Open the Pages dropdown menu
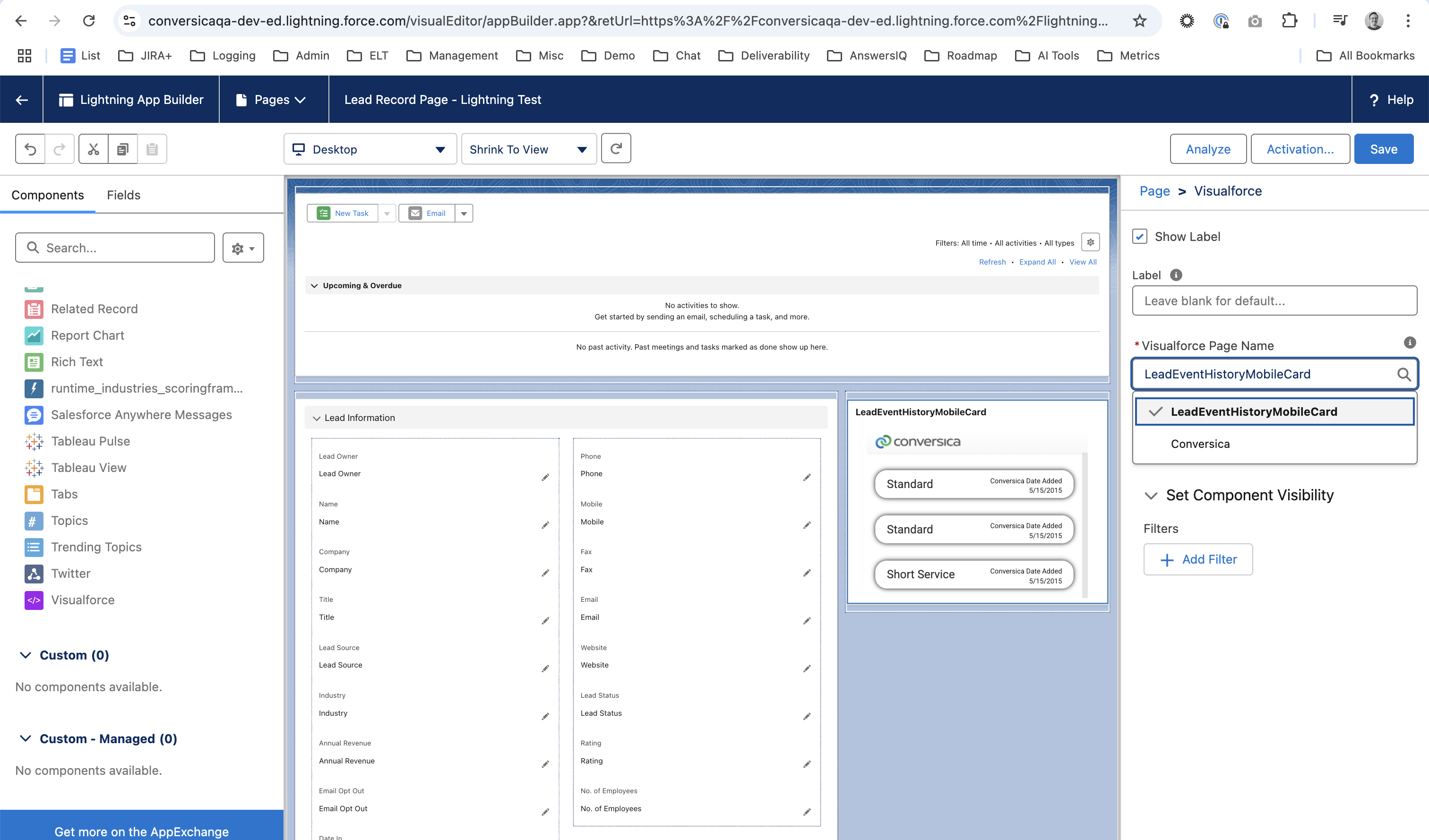The height and width of the screenshot is (840, 1429). [x=273, y=100]
